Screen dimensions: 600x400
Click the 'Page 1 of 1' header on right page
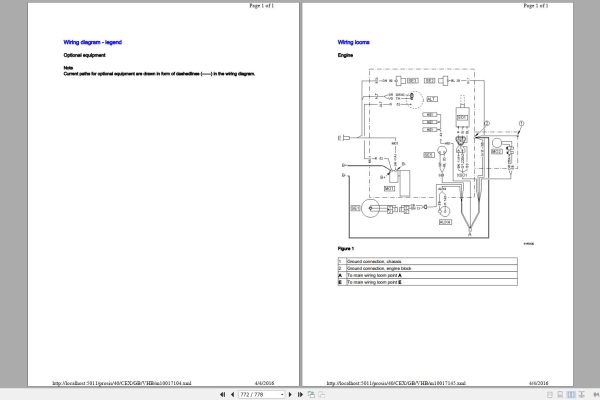pyautogui.click(x=536, y=6)
